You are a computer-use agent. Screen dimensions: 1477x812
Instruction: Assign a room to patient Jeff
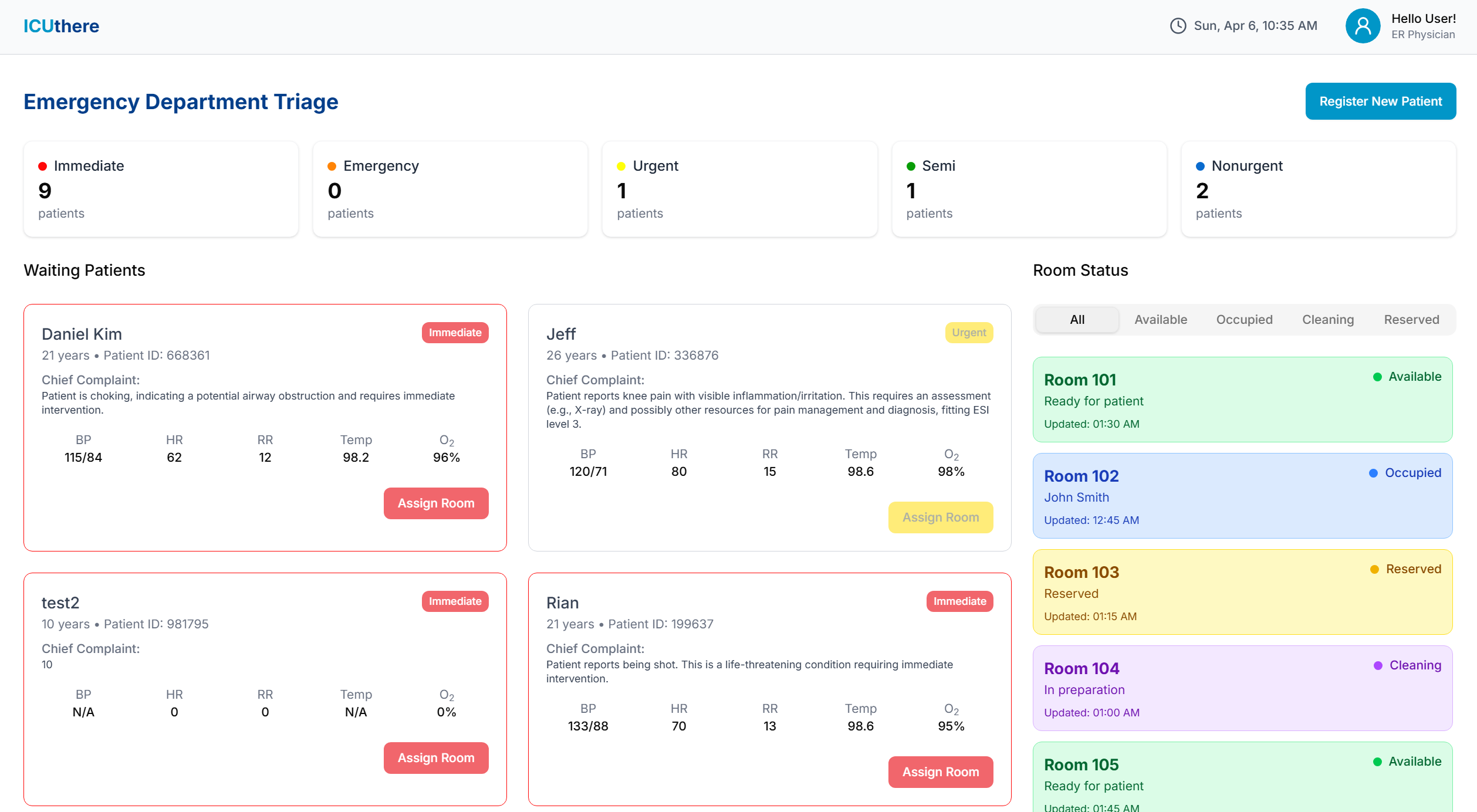(x=940, y=517)
